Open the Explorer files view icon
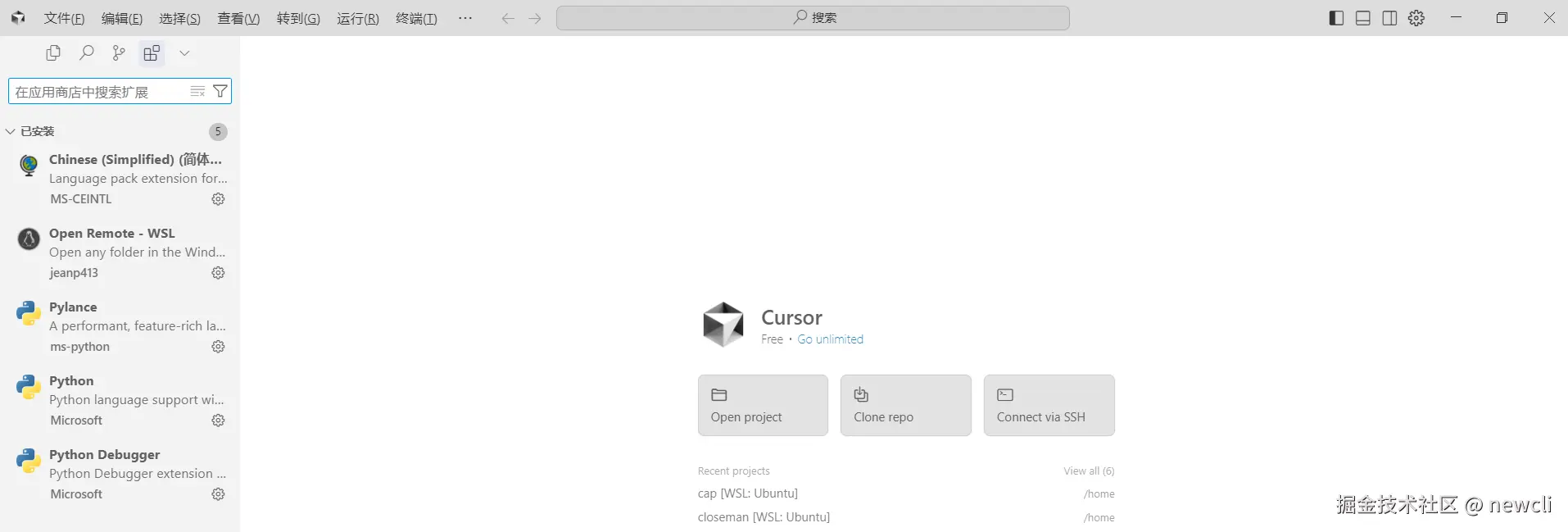 click(x=53, y=53)
